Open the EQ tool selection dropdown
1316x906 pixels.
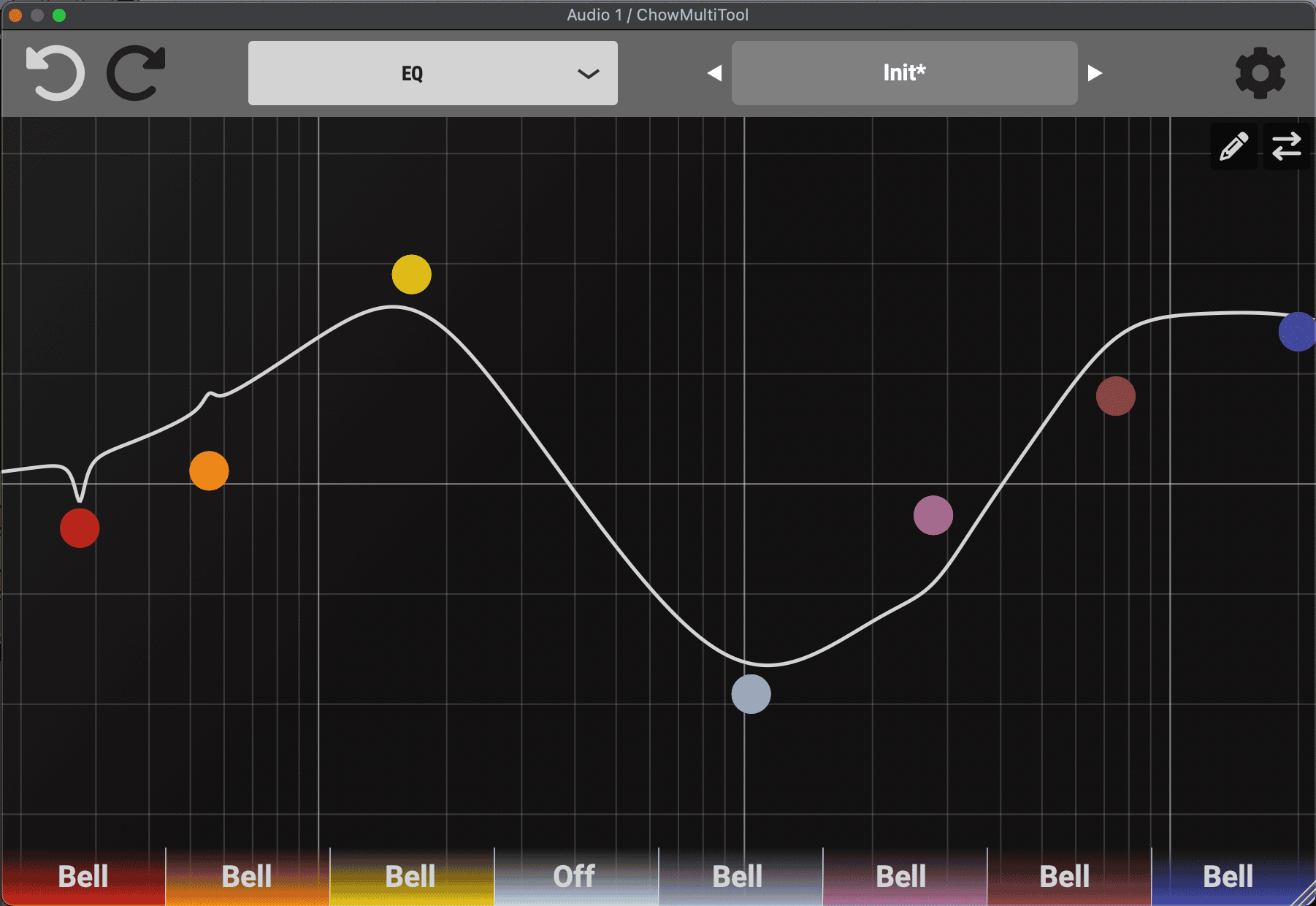[x=433, y=72]
